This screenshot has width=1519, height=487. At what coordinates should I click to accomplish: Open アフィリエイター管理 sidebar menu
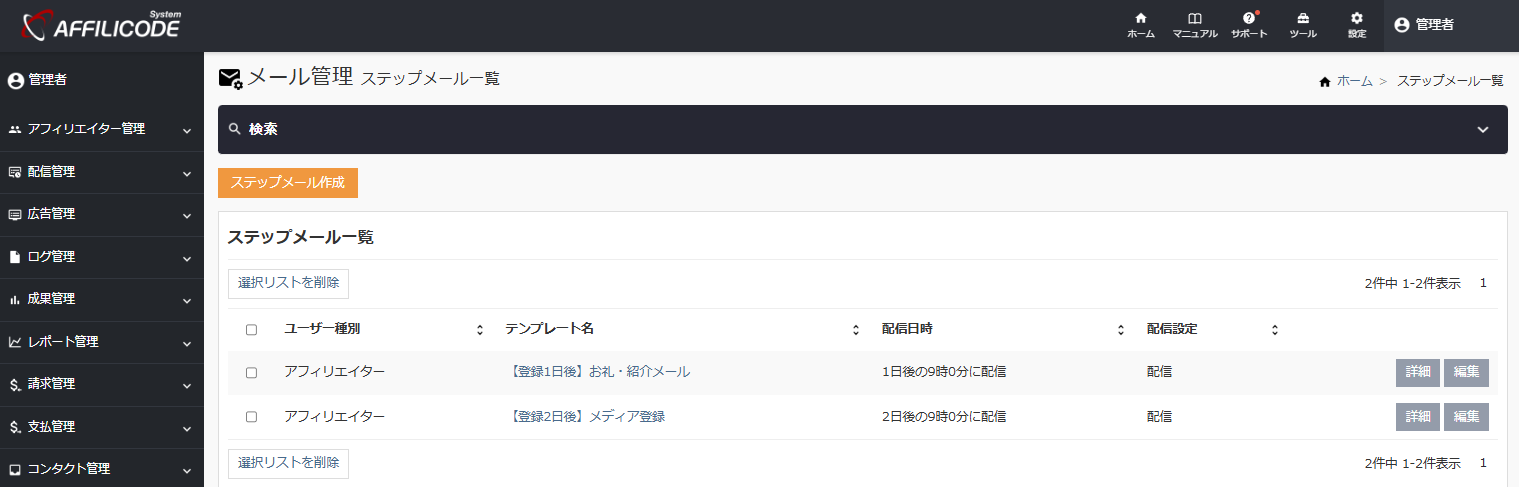pyautogui.click(x=102, y=130)
